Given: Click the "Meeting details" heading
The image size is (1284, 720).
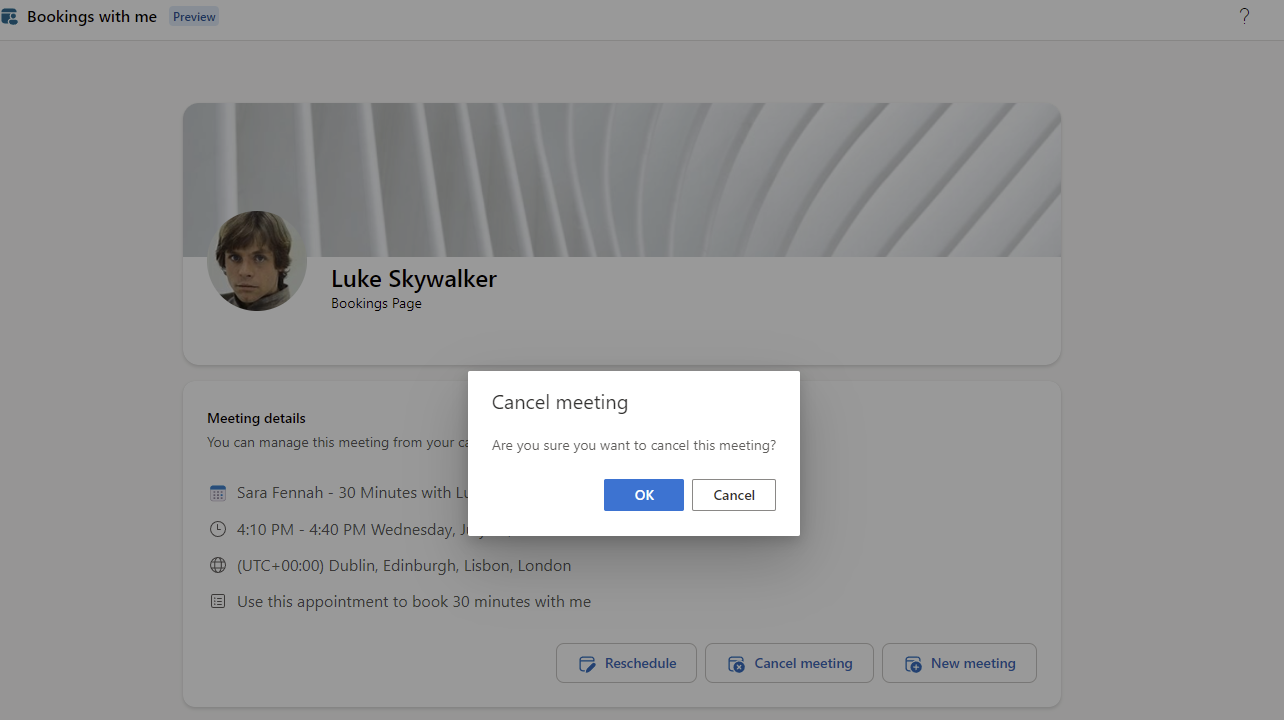Looking at the screenshot, I should point(256,418).
